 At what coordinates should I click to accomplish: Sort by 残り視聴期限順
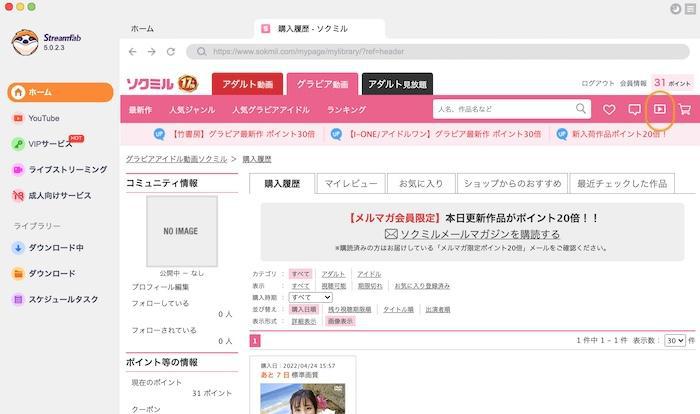[x=350, y=309]
